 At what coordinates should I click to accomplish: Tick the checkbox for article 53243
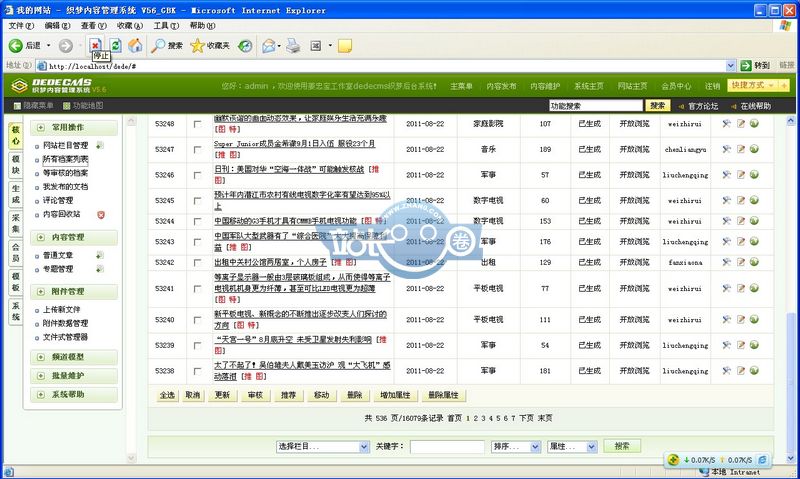(x=197, y=242)
